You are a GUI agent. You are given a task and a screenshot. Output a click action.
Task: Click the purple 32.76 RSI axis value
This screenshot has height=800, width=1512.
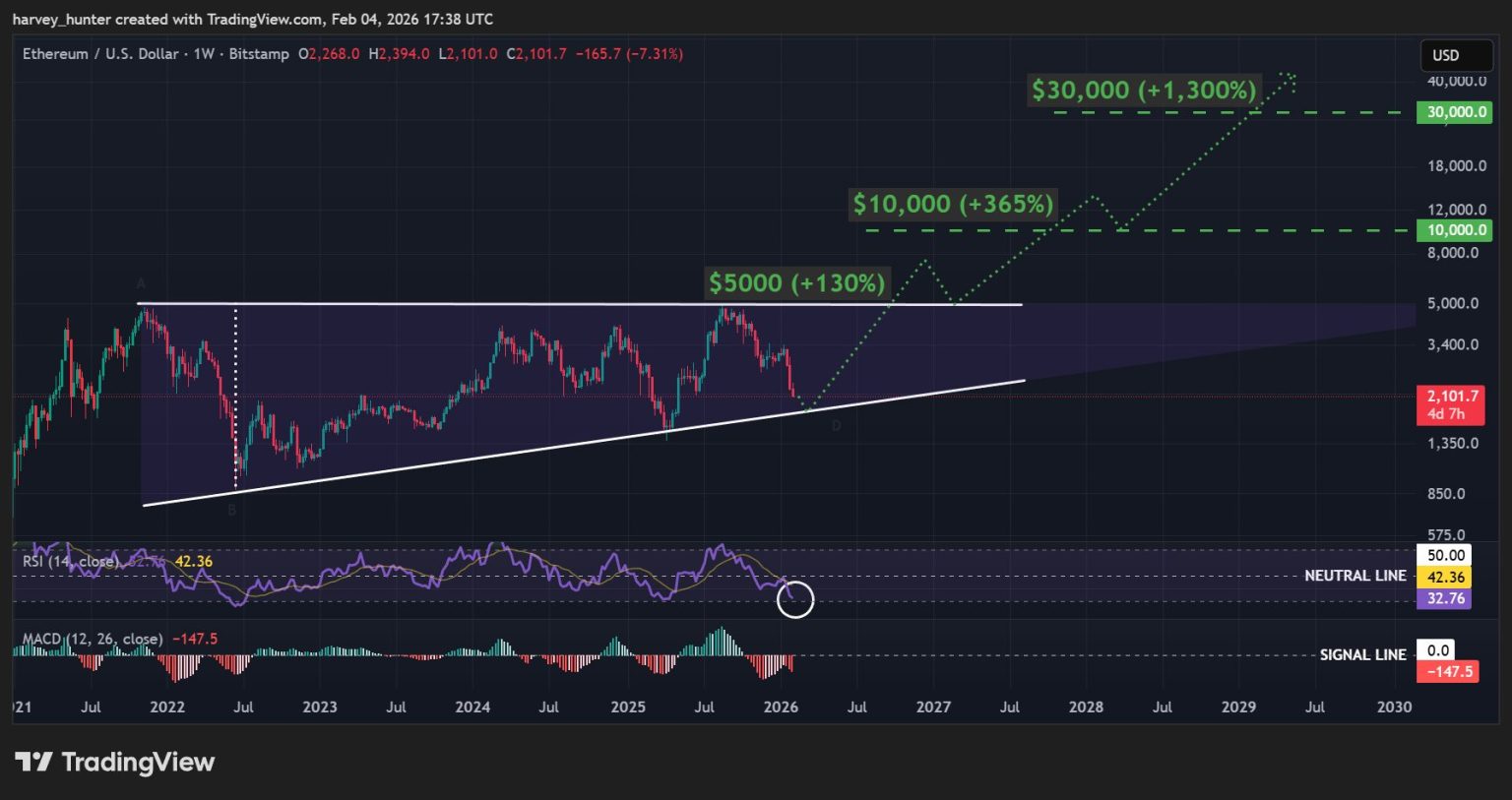coord(1443,598)
